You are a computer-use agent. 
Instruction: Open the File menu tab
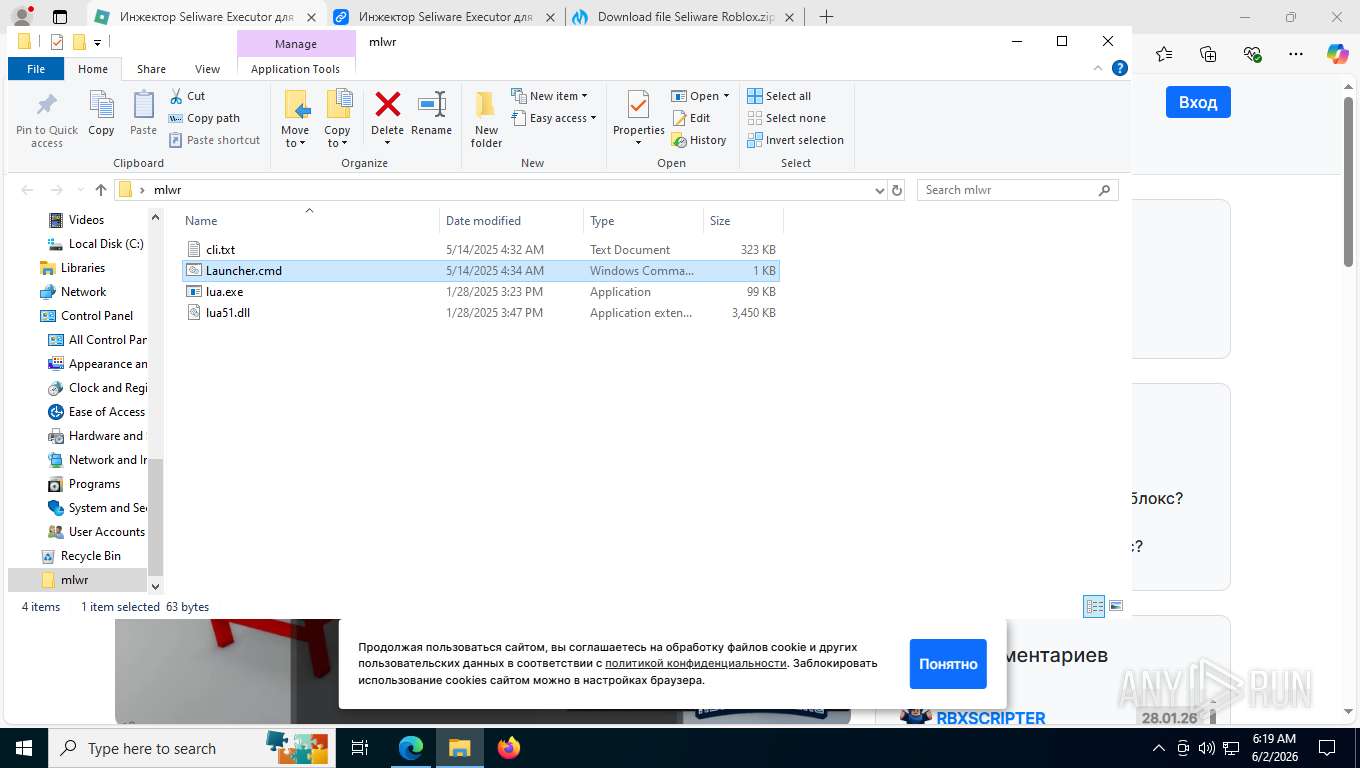(x=36, y=69)
